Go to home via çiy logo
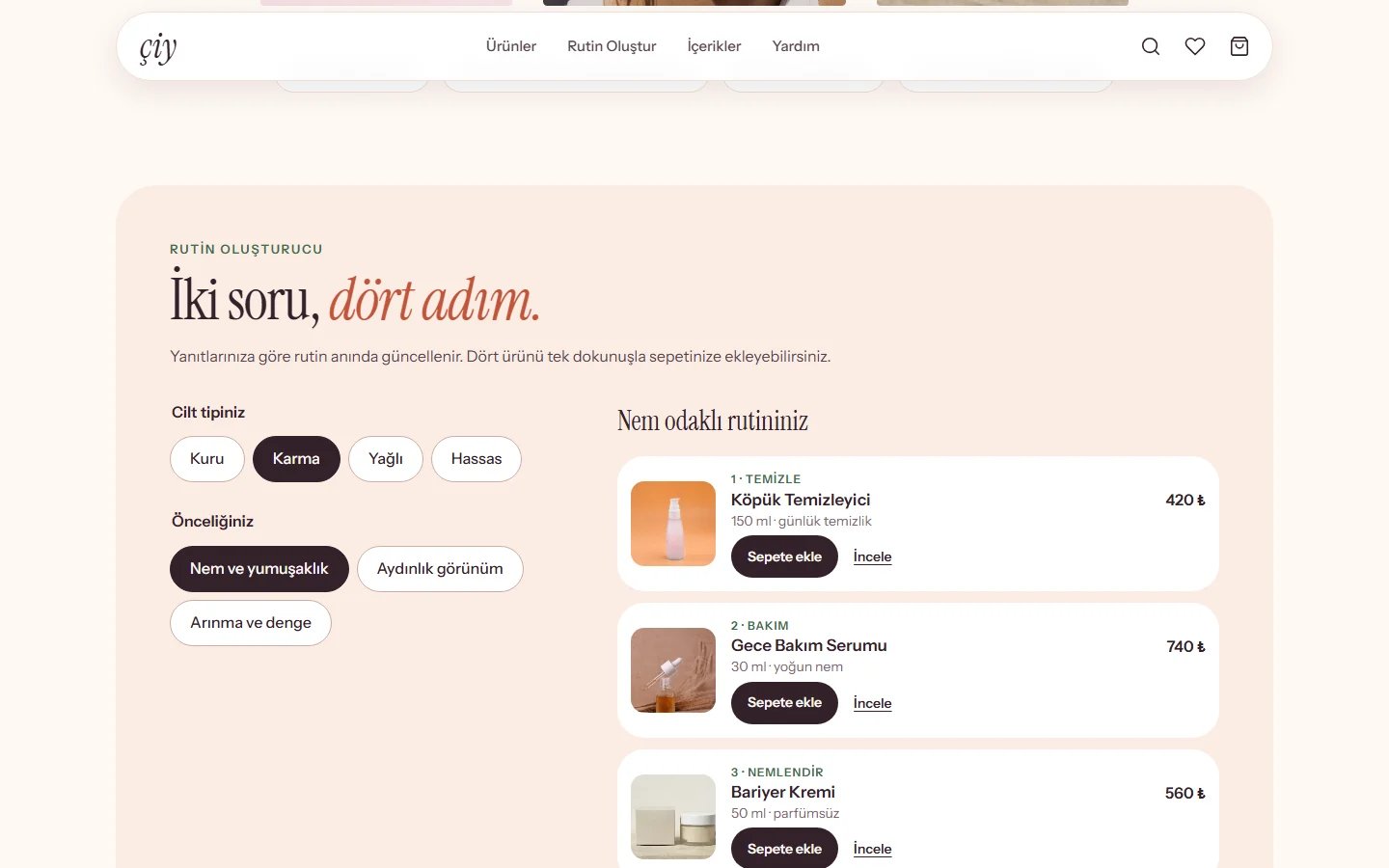The image size is (1389, 868). (x=158, y=47)
